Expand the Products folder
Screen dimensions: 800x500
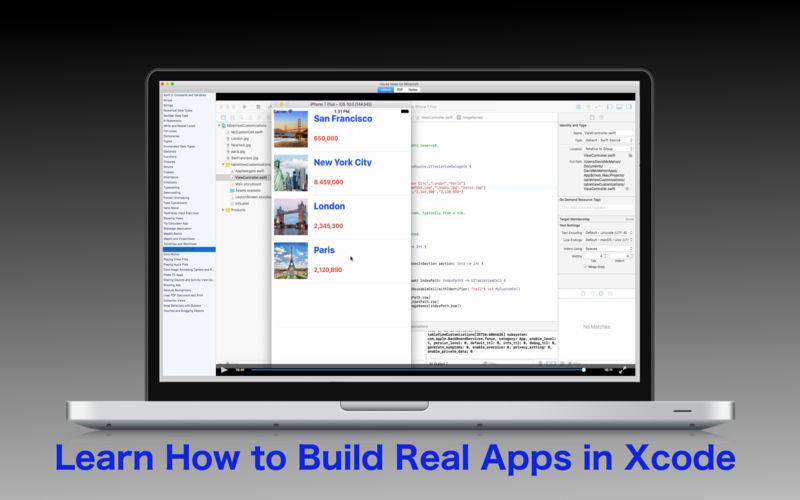[223, 210]
